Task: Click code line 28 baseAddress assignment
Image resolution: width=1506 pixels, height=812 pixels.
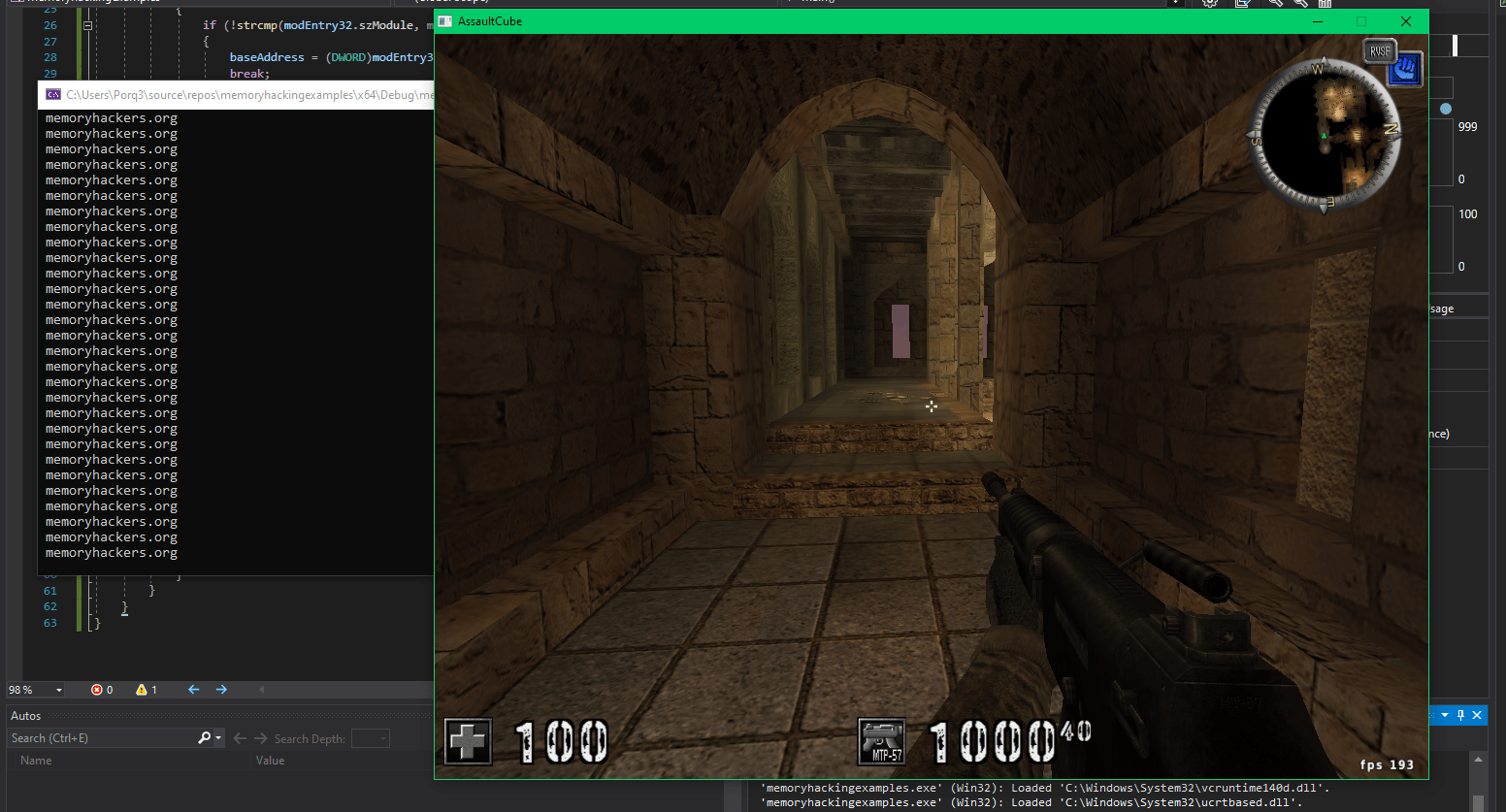Action: (331, 57)
